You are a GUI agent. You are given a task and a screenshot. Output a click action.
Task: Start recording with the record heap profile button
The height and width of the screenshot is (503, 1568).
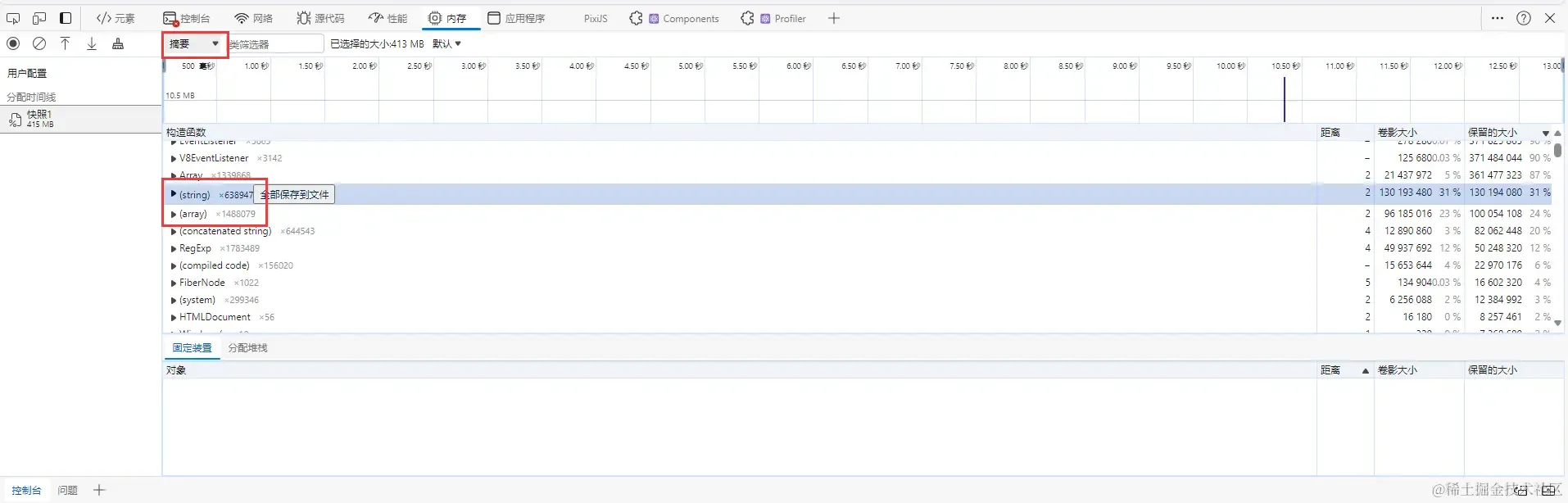tap(13, 43)
